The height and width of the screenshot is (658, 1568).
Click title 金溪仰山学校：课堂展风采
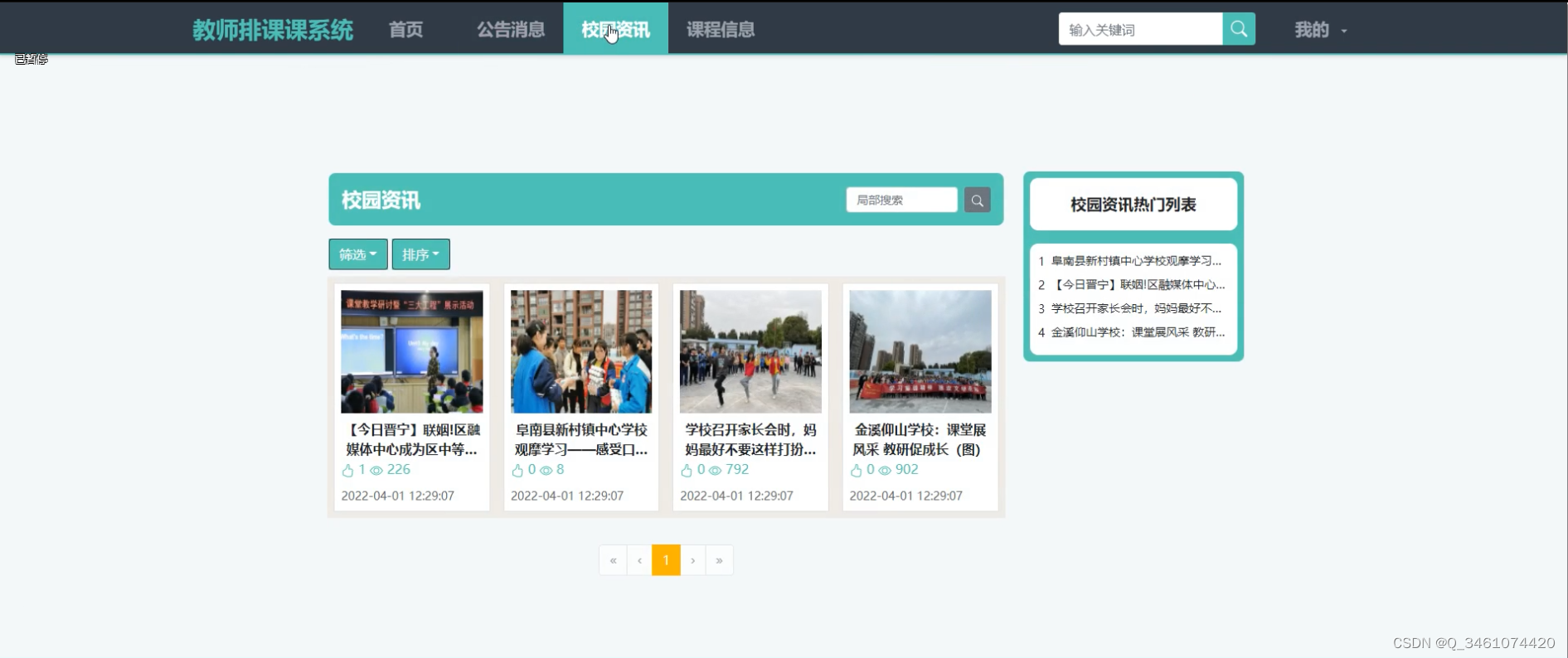pyautogui.click(x=920, y=439)
